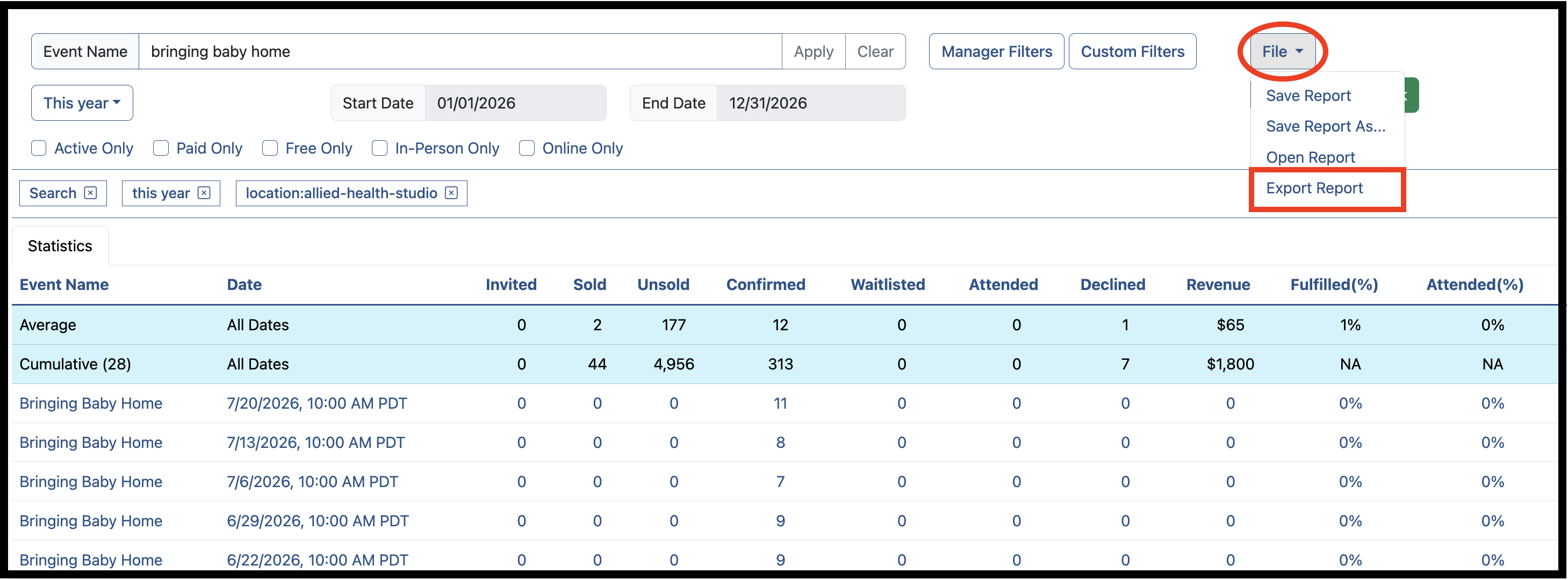Tick the In-Person Only checkbox
Image resolution: width=1568 pixels, height=580 pixels.
pos(379,148)
